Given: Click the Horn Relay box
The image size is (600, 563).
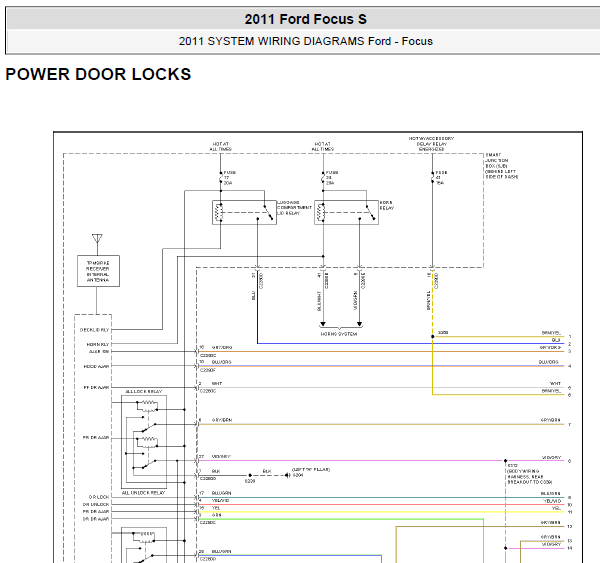Looking at the screenshot, I should (346, 212).
